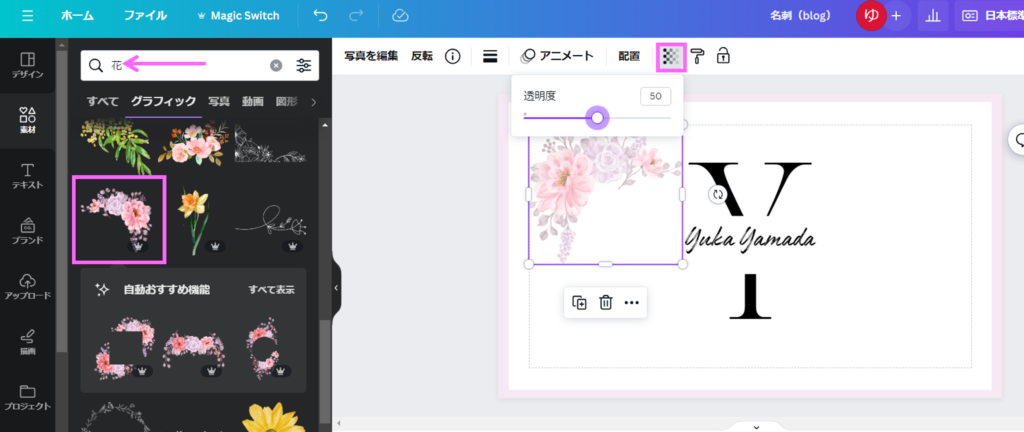Collapse the side panel arrow handle
The height and width of the screenshot is (432, 1024).
pyautogui.click(x=337, y=287)
